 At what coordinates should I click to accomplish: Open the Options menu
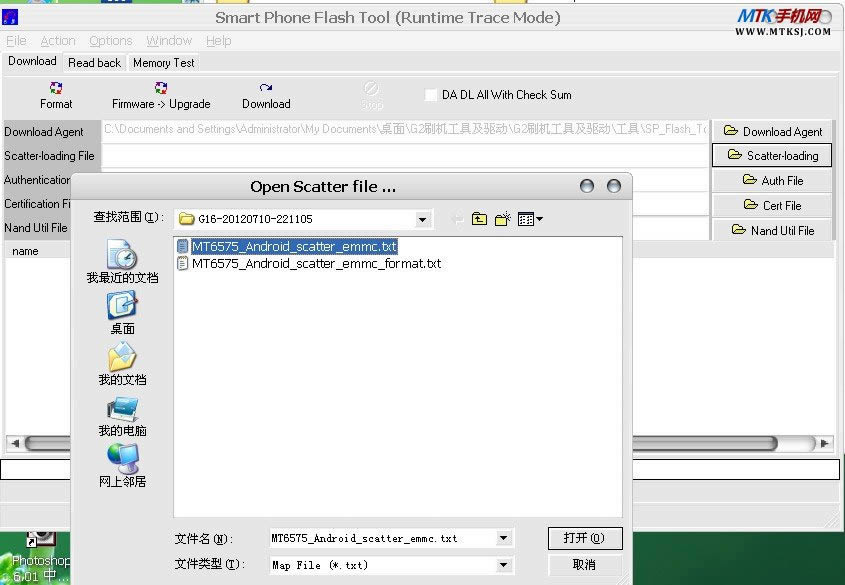(110, 41)
